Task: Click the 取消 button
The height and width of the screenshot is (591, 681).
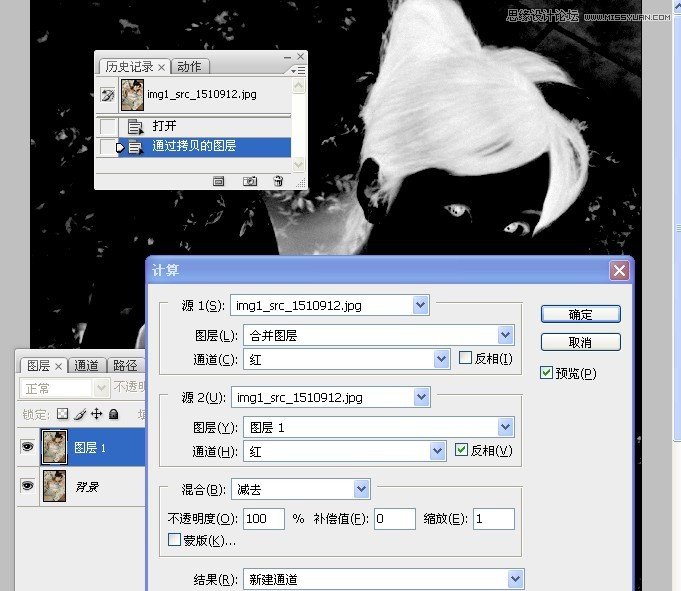Action: (x=581, y=343)
